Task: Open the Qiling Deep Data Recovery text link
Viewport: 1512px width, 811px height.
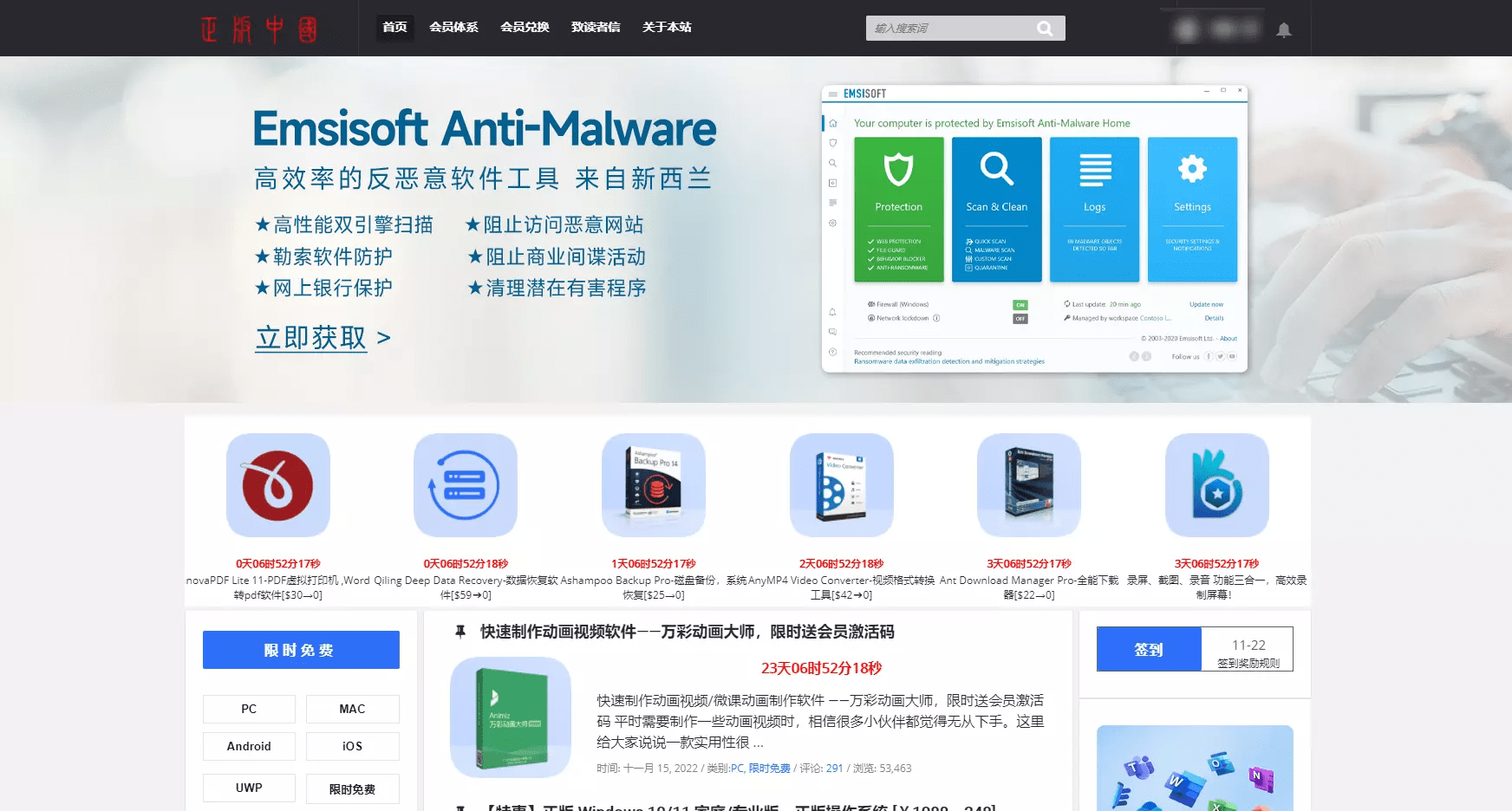Action: pyautogui.click(x=466, y=587)
